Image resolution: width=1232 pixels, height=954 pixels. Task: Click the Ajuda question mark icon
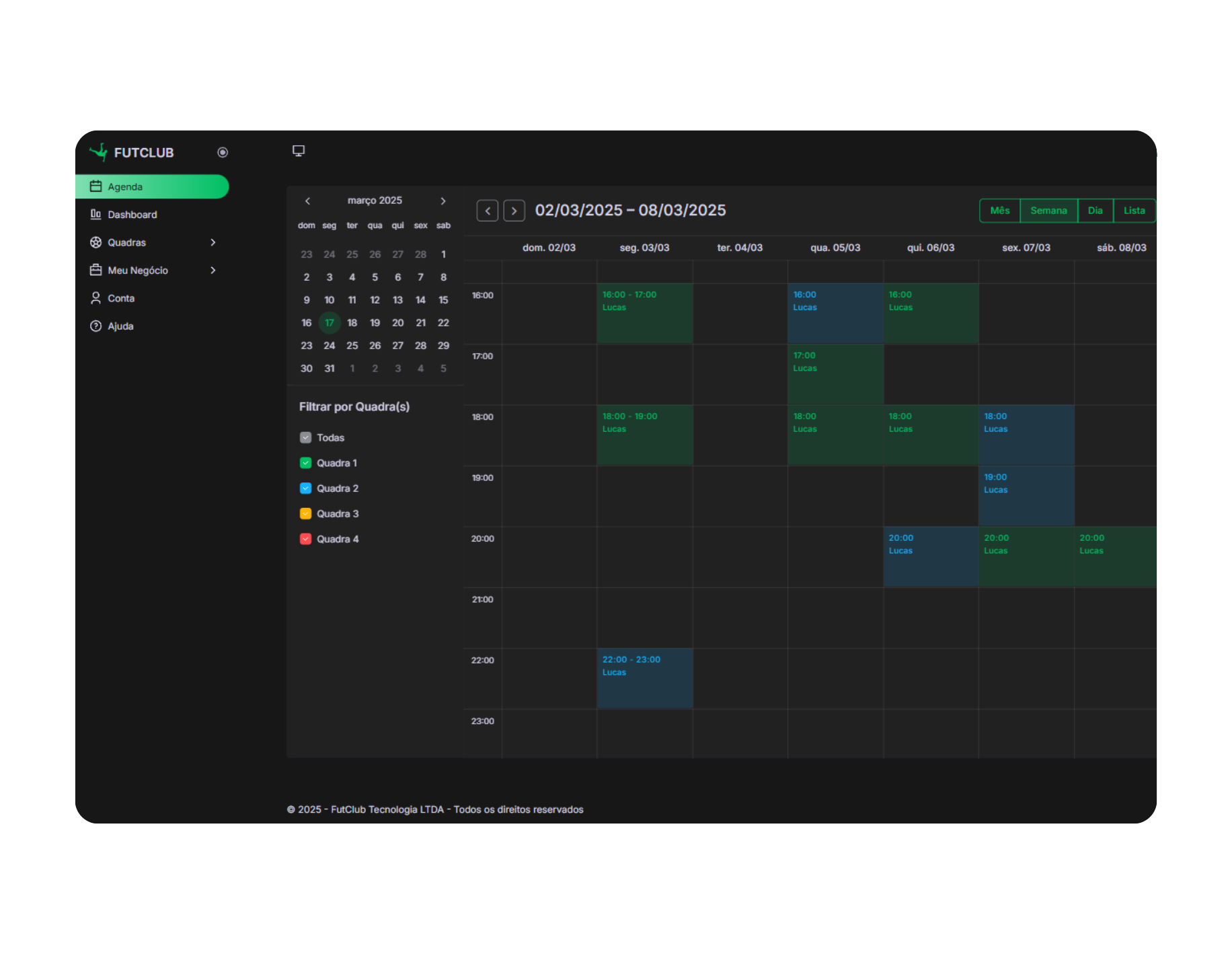[x=95, y=326]
